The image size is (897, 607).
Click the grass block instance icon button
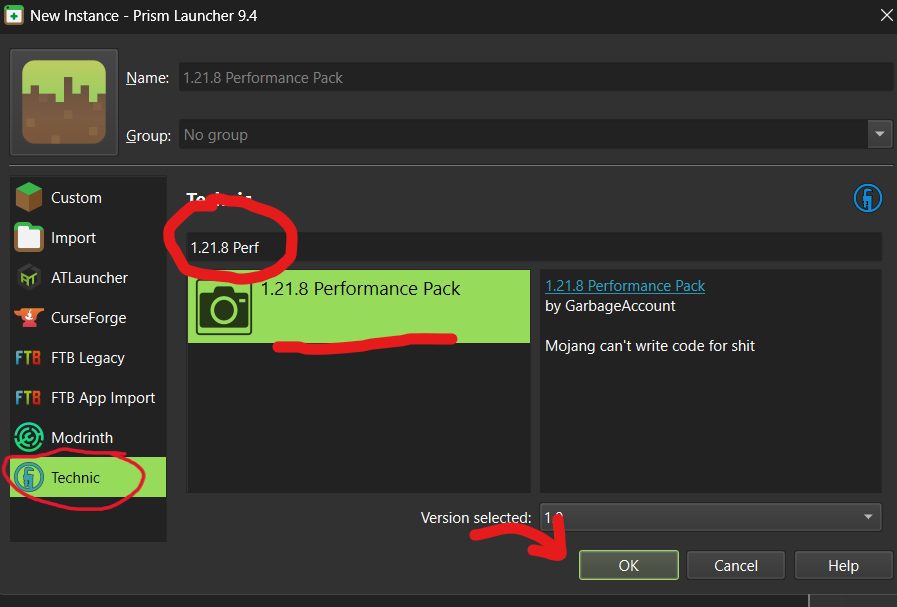click(64, 103)
